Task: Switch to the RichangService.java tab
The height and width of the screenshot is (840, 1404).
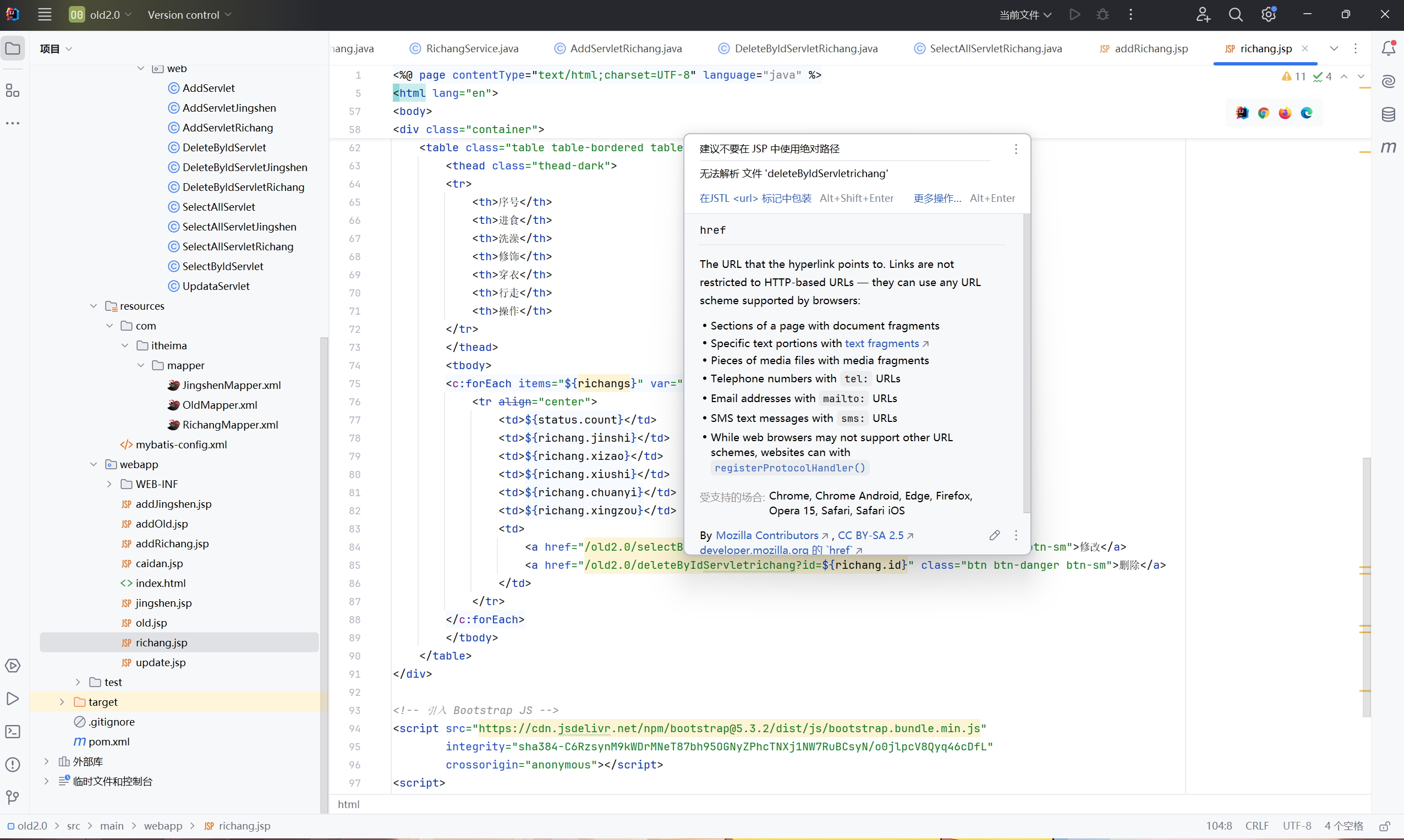Action: coord(471,48)
